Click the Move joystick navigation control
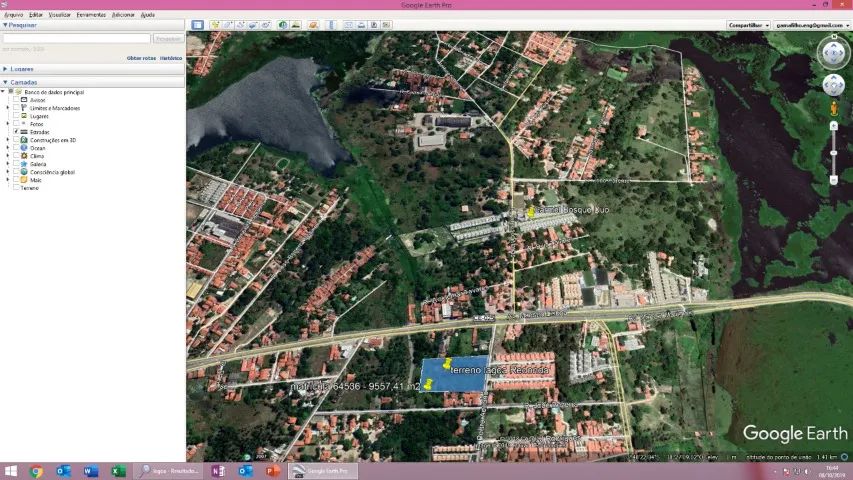The height and width of the screenshot is (480, 853). (x=833, y=85)
